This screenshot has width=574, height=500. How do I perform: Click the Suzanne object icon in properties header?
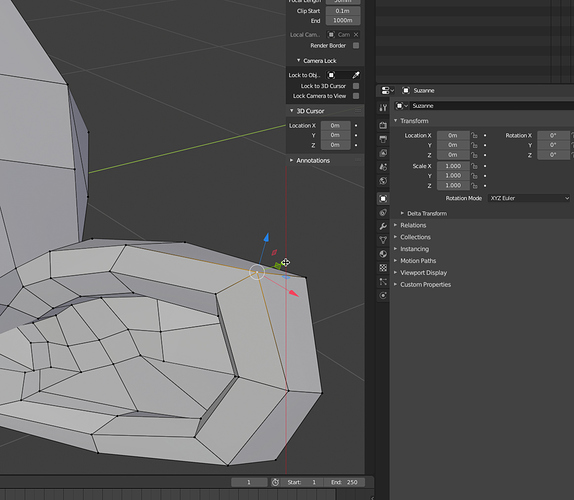click(406, 90)
